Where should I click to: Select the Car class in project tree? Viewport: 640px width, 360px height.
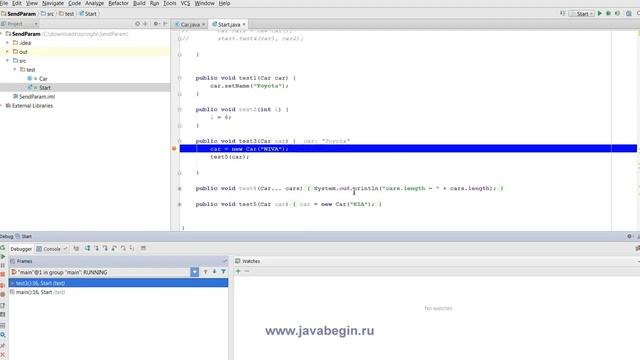(38, 79)
